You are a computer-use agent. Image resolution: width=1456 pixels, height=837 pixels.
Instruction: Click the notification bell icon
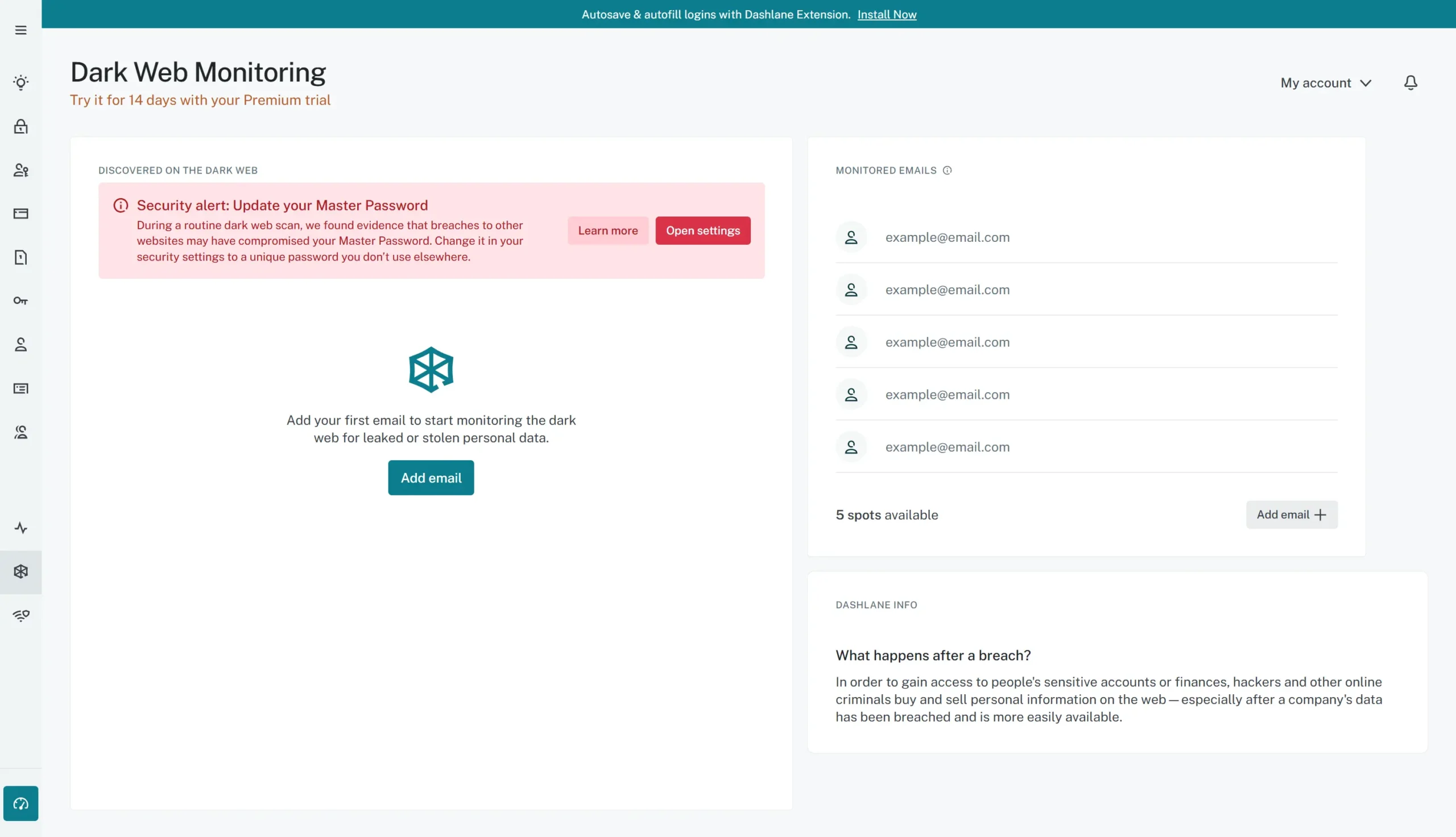pyautogui.click(x=1410, y=83)
